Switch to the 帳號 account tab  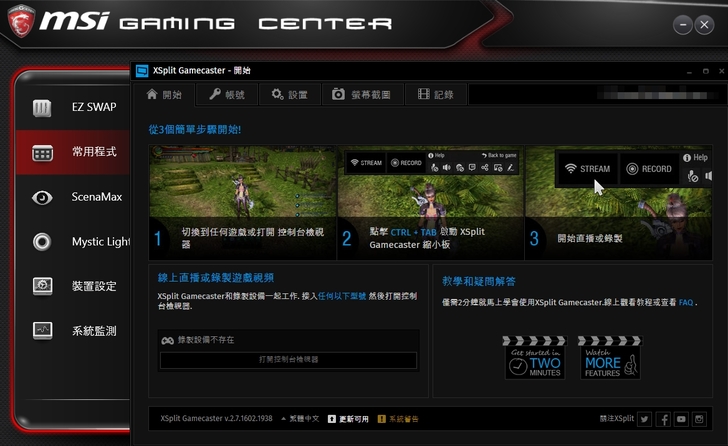coord(227,95)
